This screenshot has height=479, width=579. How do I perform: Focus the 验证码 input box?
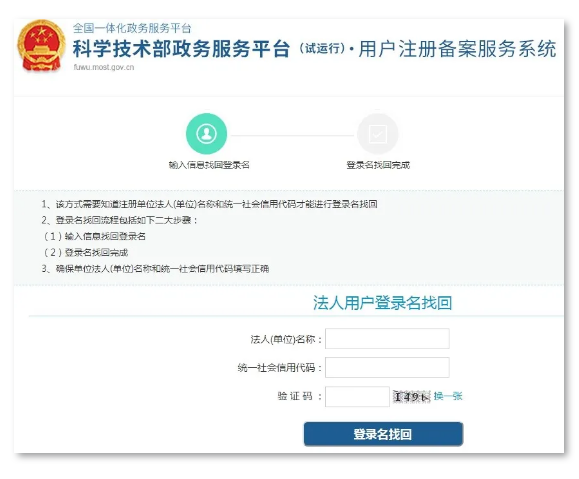pos(357,397)
